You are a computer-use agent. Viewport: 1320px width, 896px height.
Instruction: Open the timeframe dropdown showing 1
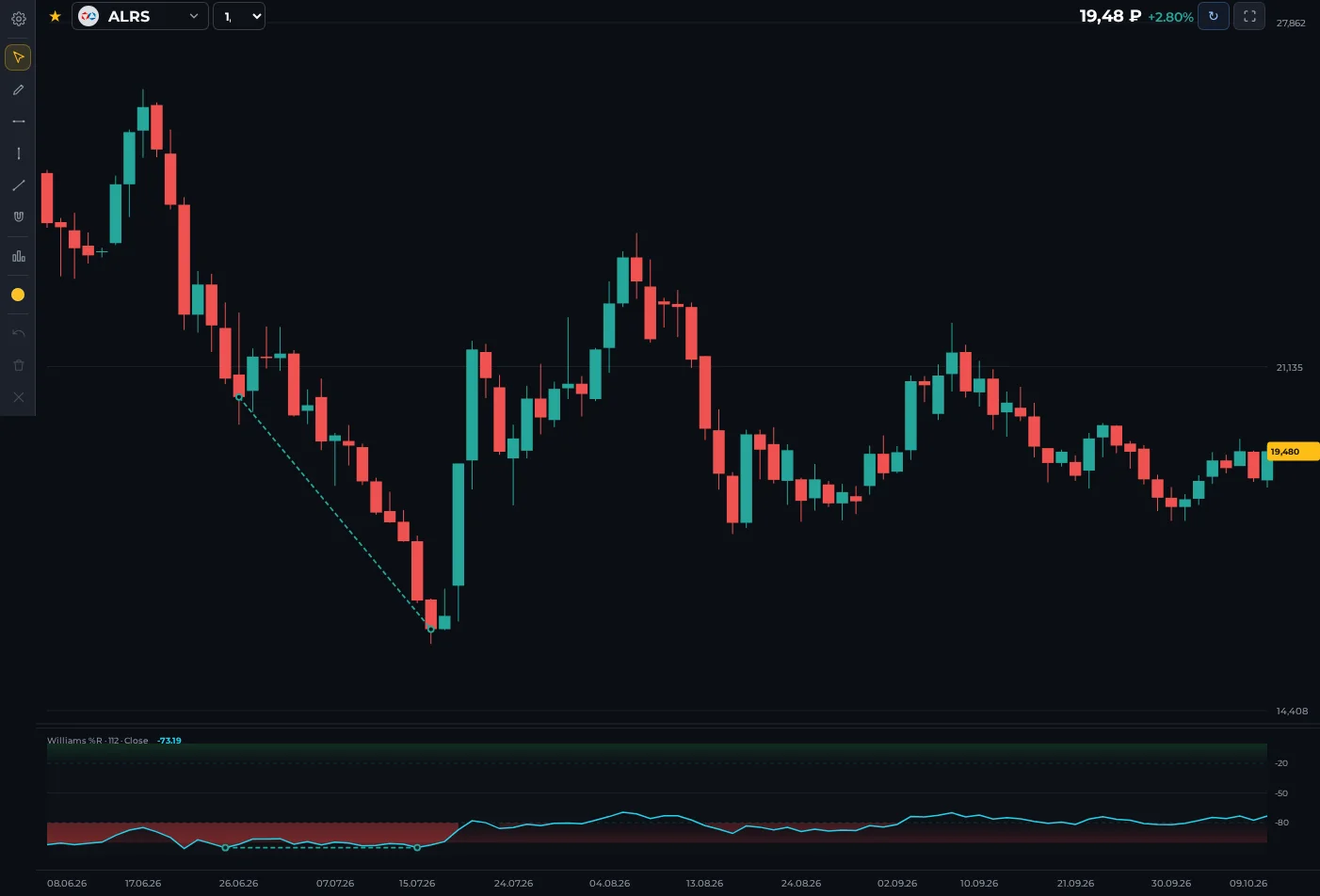coord(239,16)
